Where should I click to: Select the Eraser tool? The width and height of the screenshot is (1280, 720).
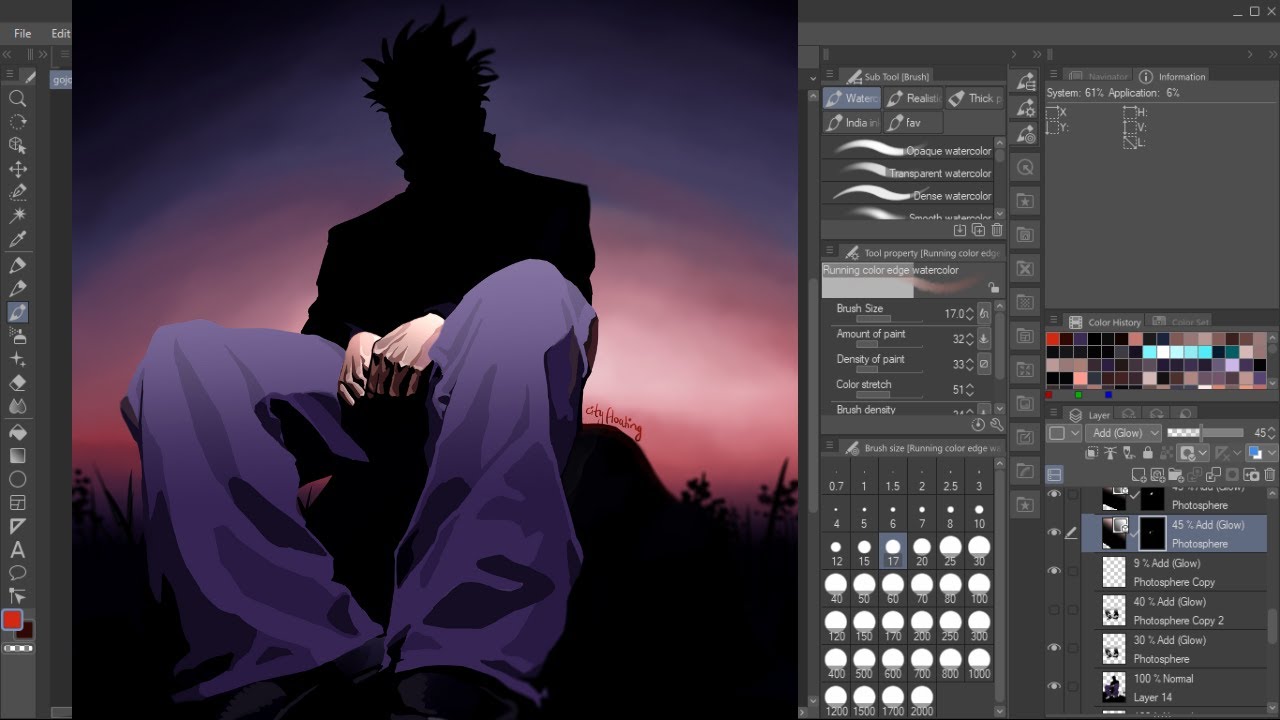18,383
